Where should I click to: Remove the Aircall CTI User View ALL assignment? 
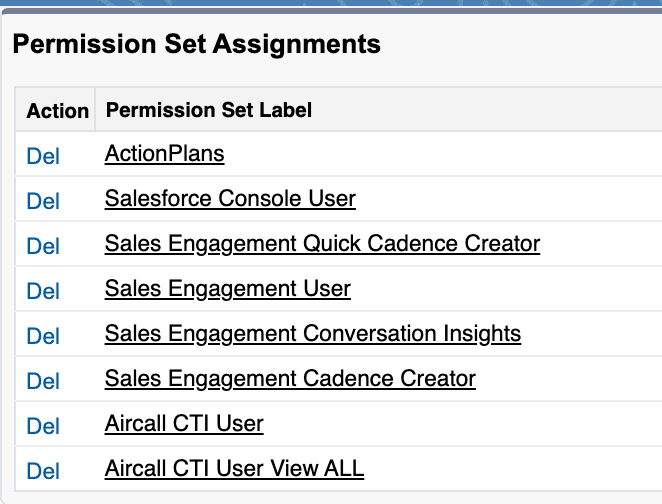point(43,471)
